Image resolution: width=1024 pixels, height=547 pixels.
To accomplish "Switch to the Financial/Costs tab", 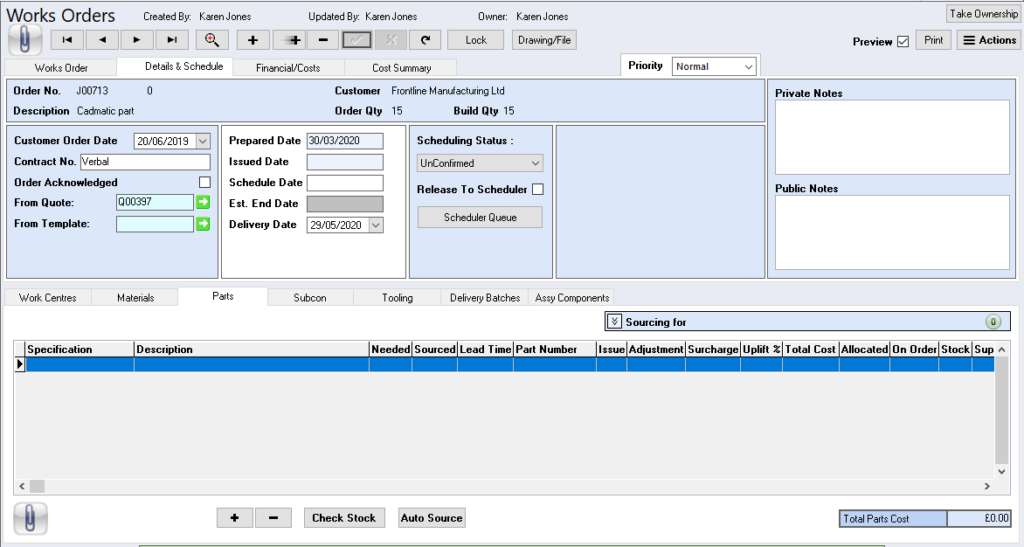I will pyautogui.click(x=287, y=68).
